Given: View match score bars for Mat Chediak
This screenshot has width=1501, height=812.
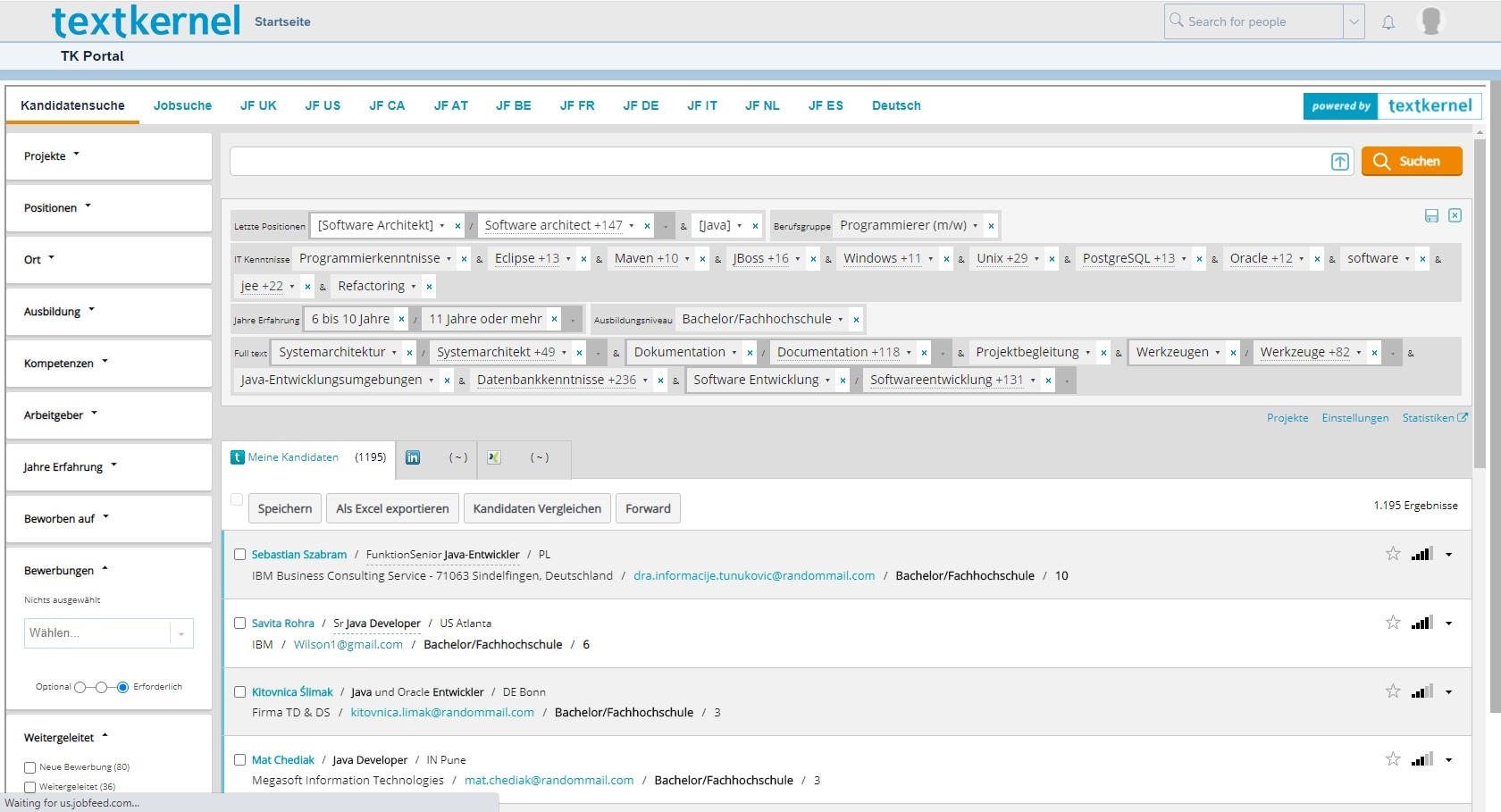Looking at the screenshot, I should point(1422,759).
